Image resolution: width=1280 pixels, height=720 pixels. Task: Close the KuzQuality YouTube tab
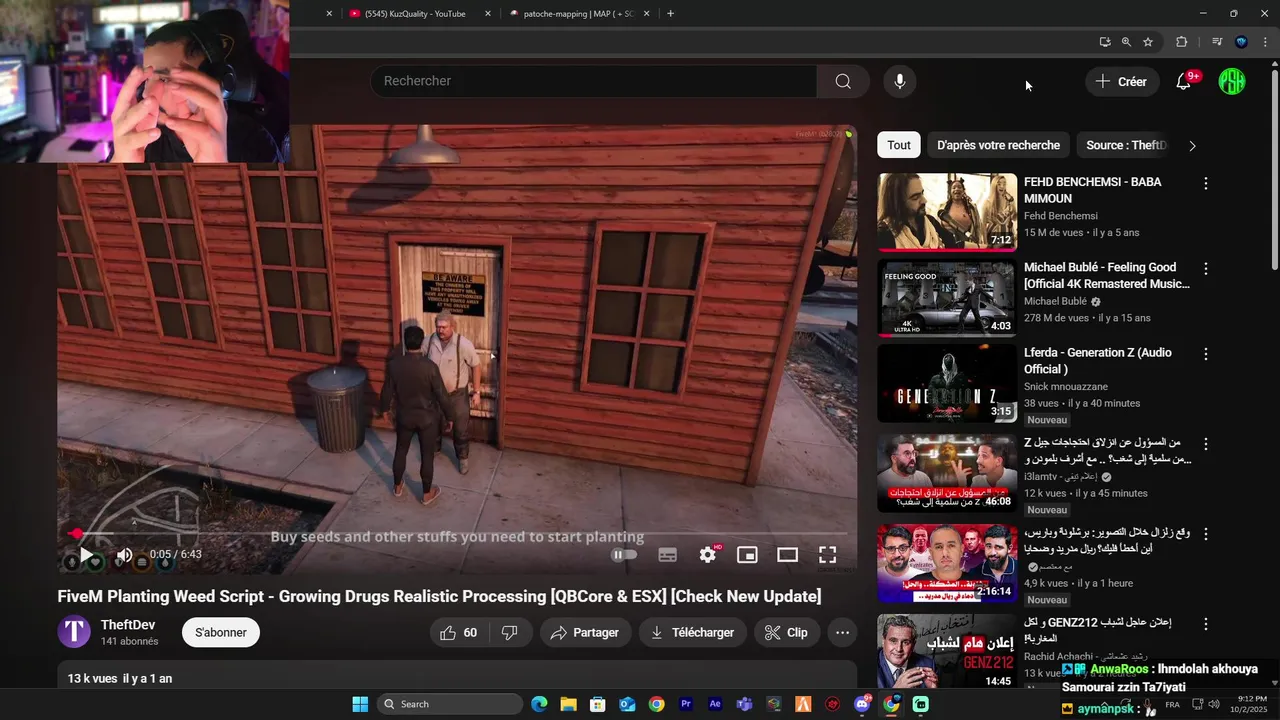pos(488,14)
